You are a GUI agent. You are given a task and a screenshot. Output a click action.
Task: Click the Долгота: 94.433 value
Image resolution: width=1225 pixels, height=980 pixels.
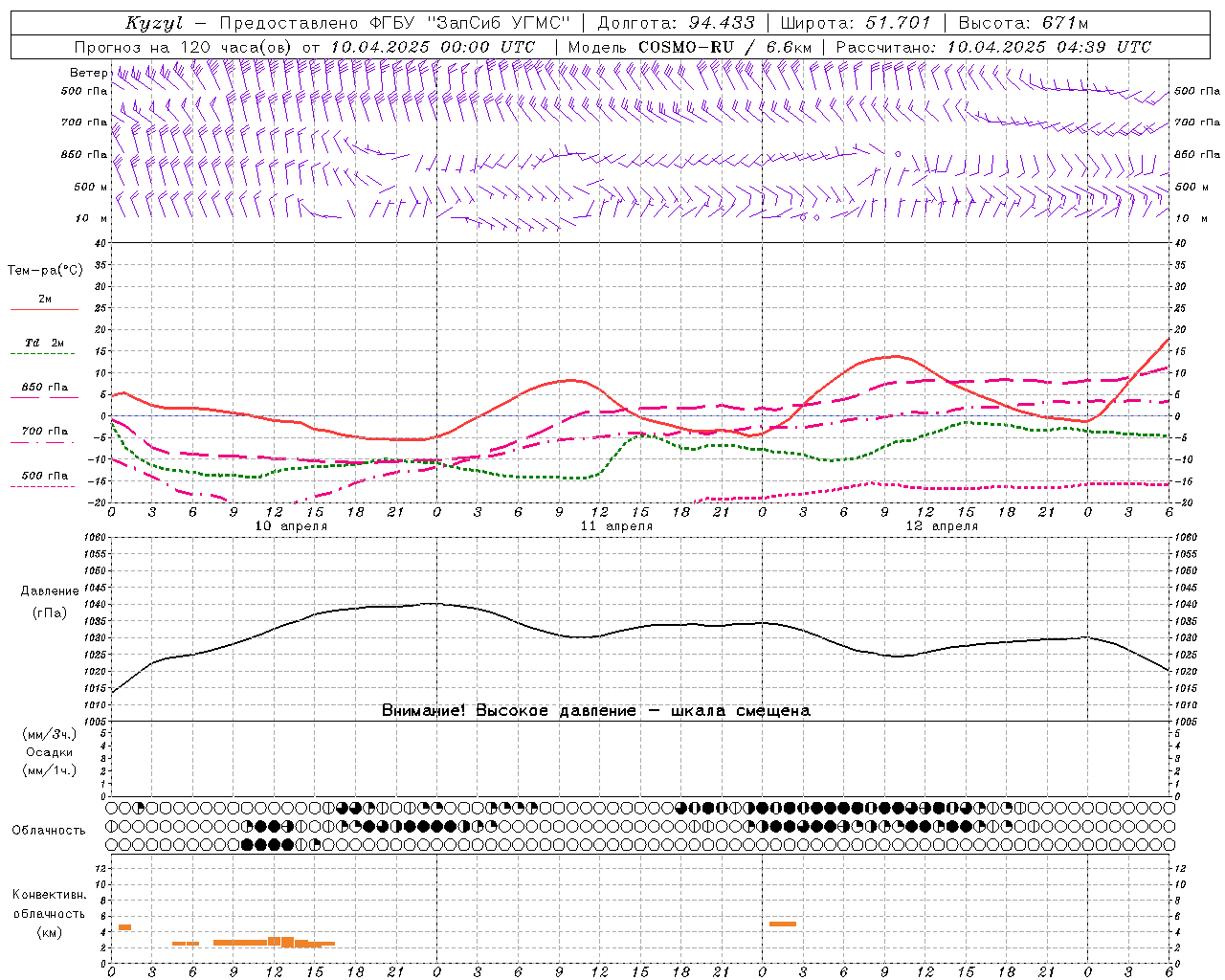[676, 23]
